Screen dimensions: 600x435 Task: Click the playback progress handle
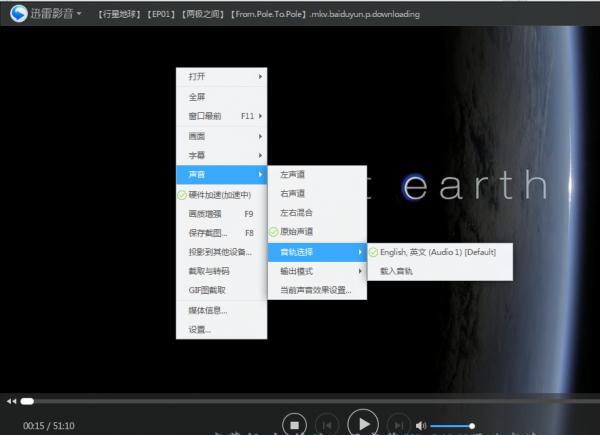[27, 401]
